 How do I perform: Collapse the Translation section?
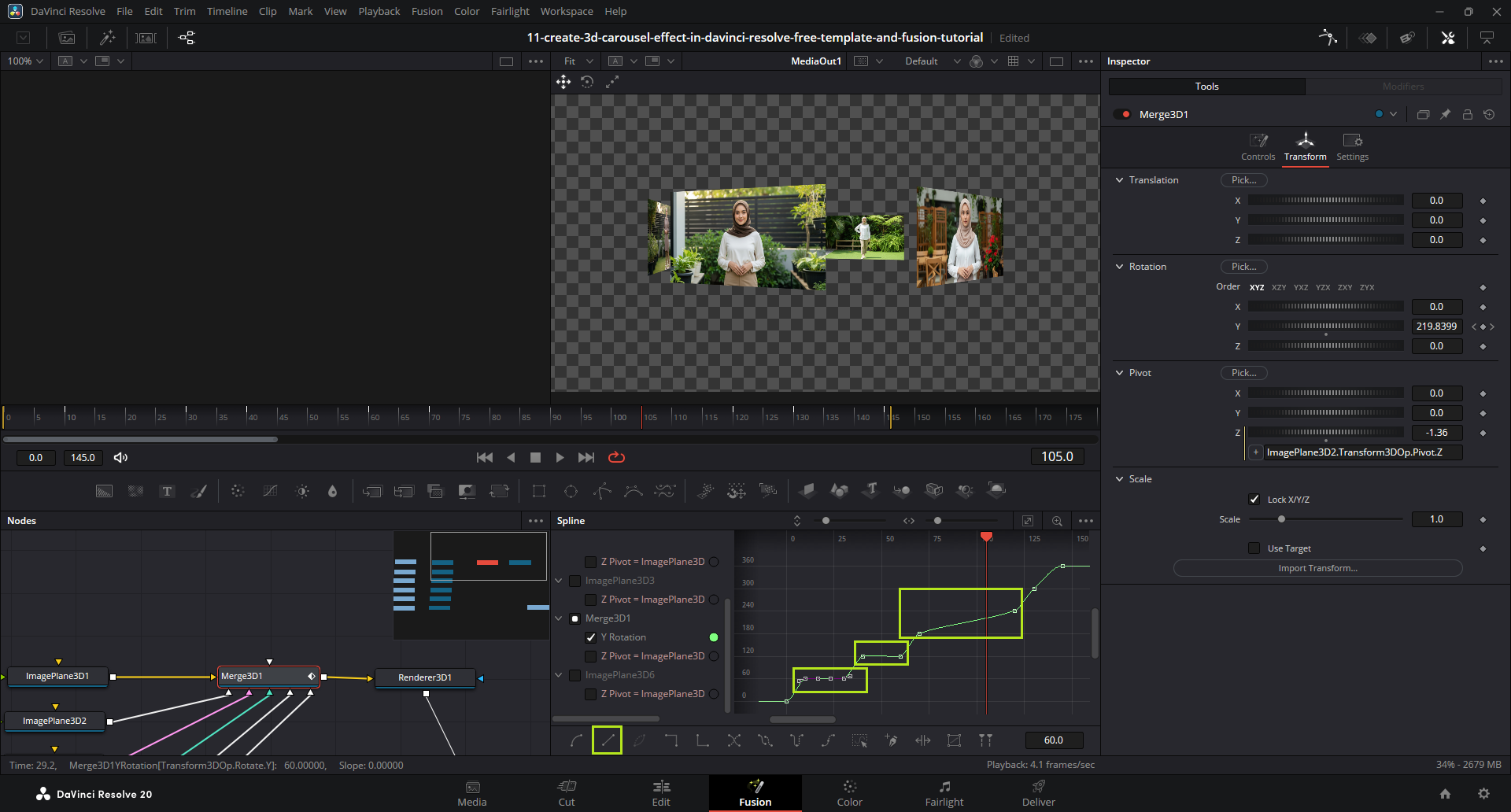[x=1120, y=180]
